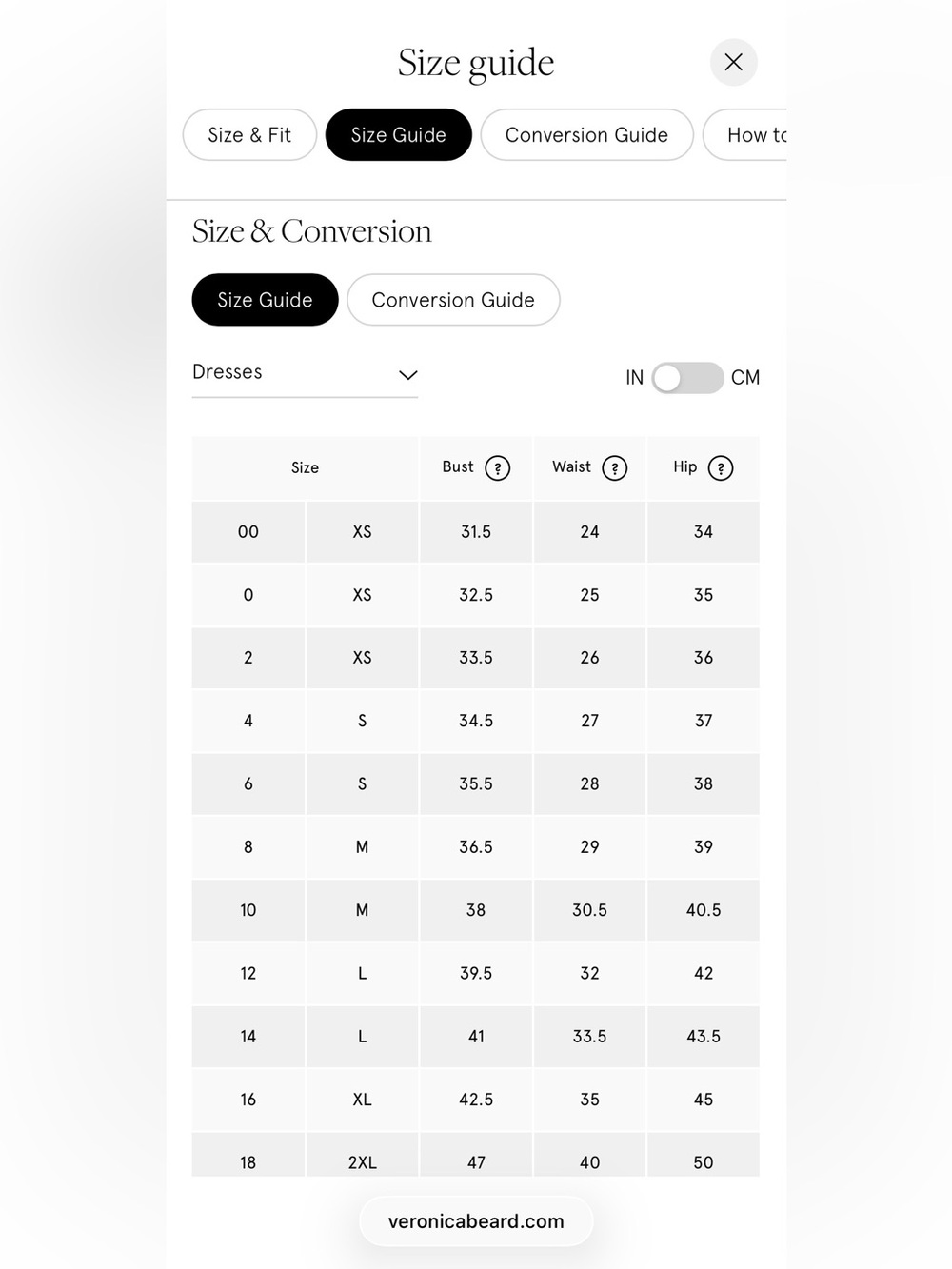Click Size Guide under Size & Conversion
The height and width of the screenshot is (1269, 952).
[265, 300]
